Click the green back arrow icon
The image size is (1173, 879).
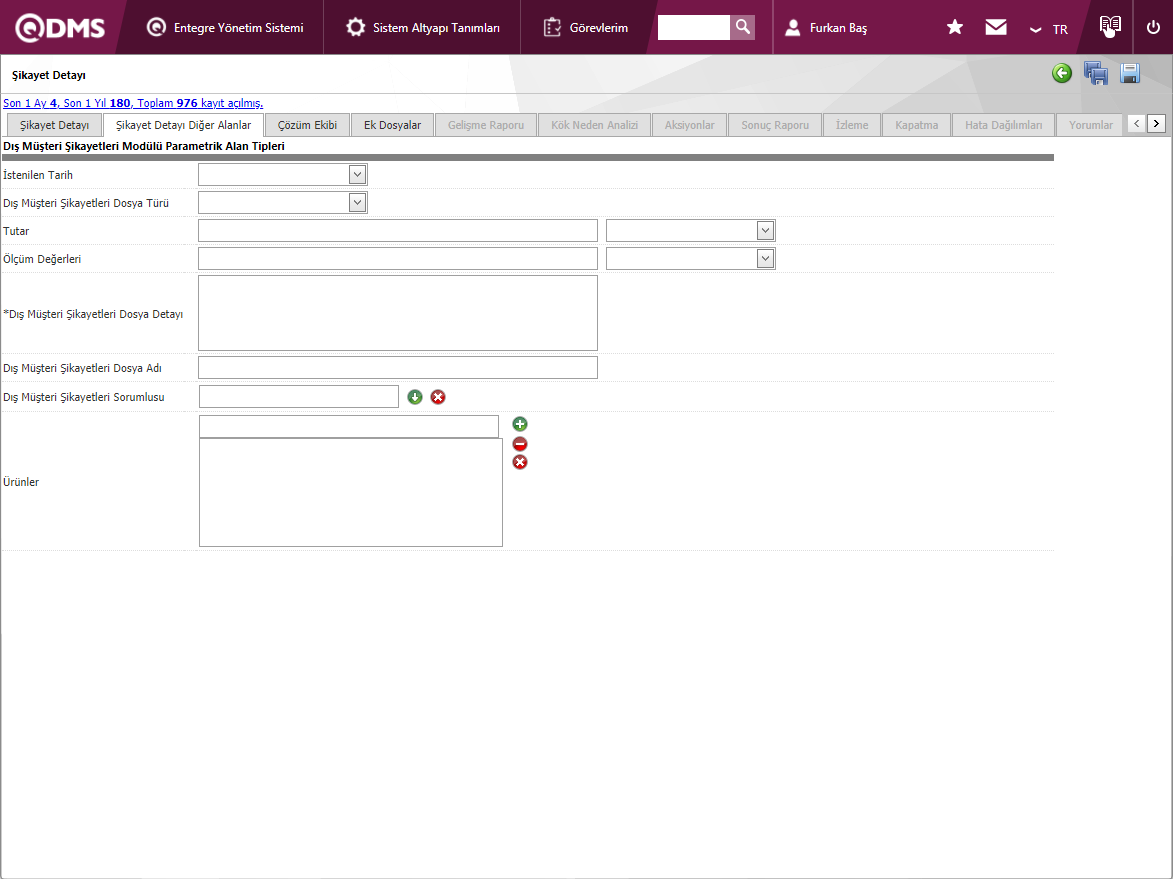pos(1062,73)
